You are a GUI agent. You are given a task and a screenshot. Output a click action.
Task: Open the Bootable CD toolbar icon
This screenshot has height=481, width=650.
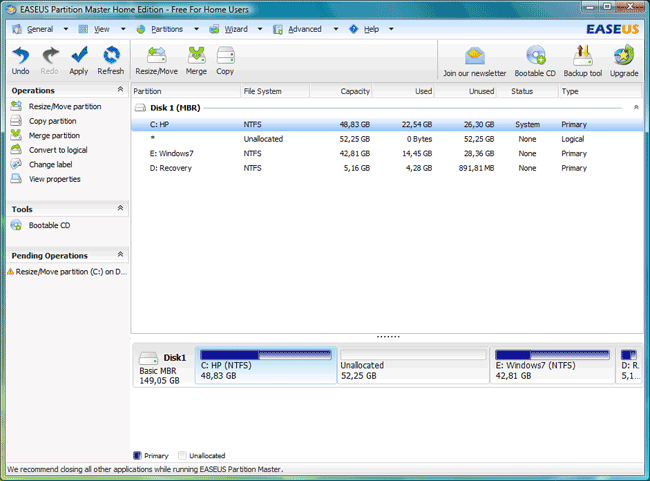pyautogui.click(x=535, y=57)
